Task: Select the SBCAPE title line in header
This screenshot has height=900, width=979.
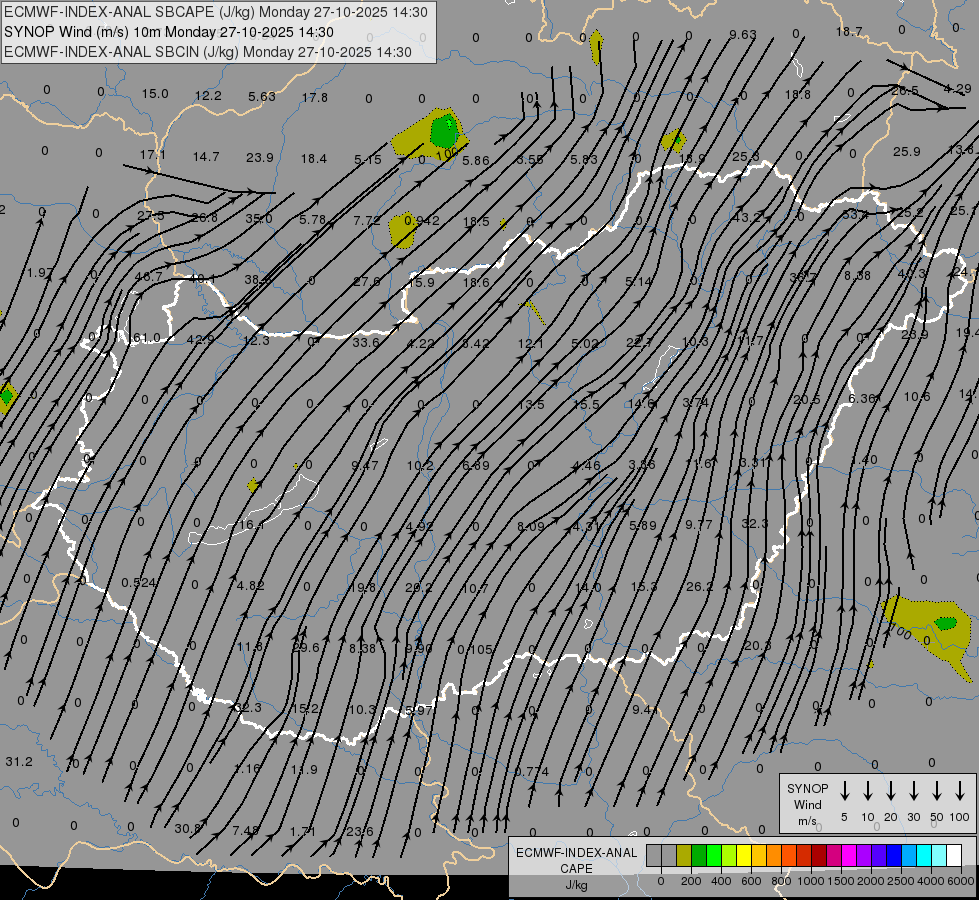Action: (216, 12)
